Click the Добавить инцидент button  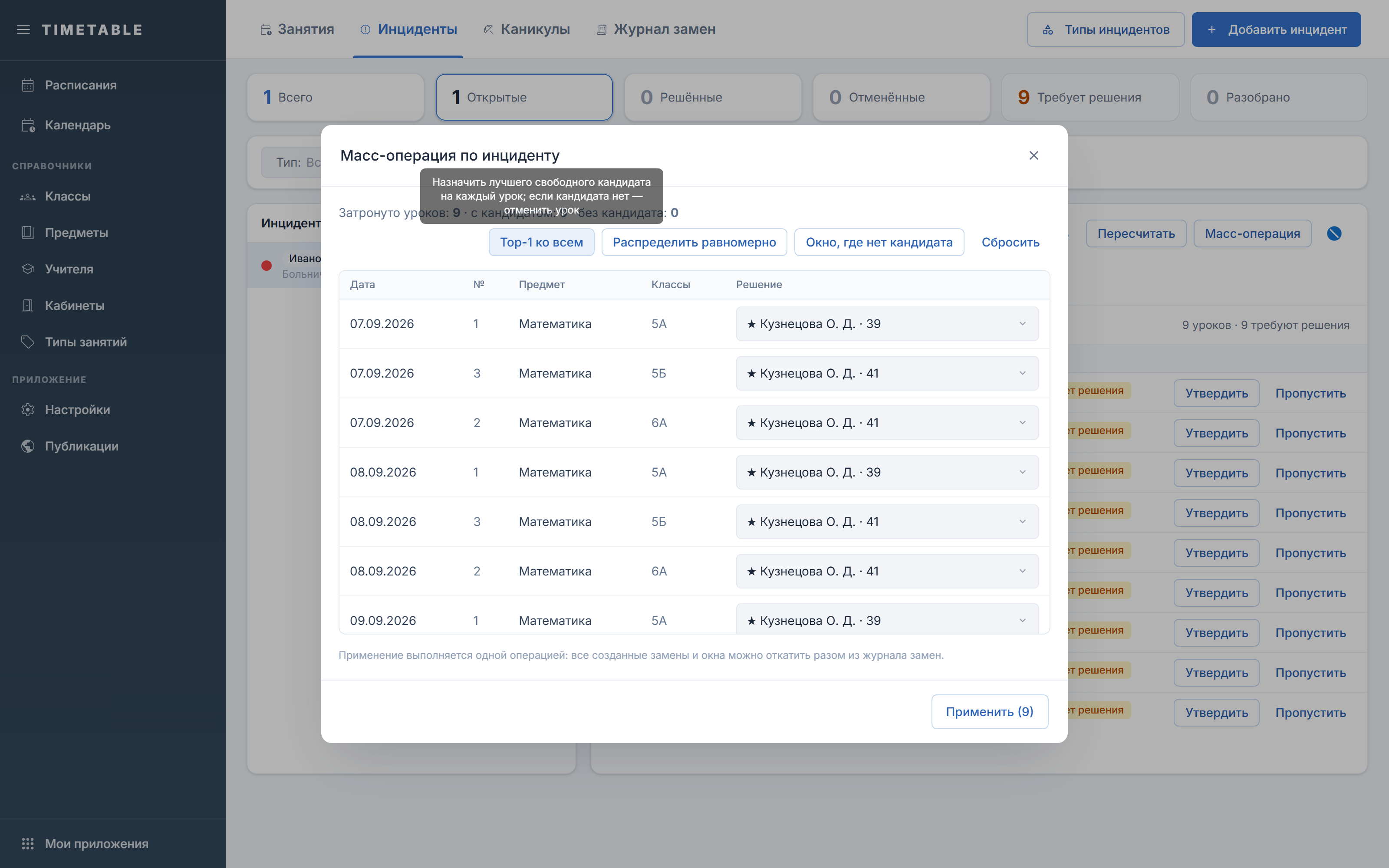1276,29
